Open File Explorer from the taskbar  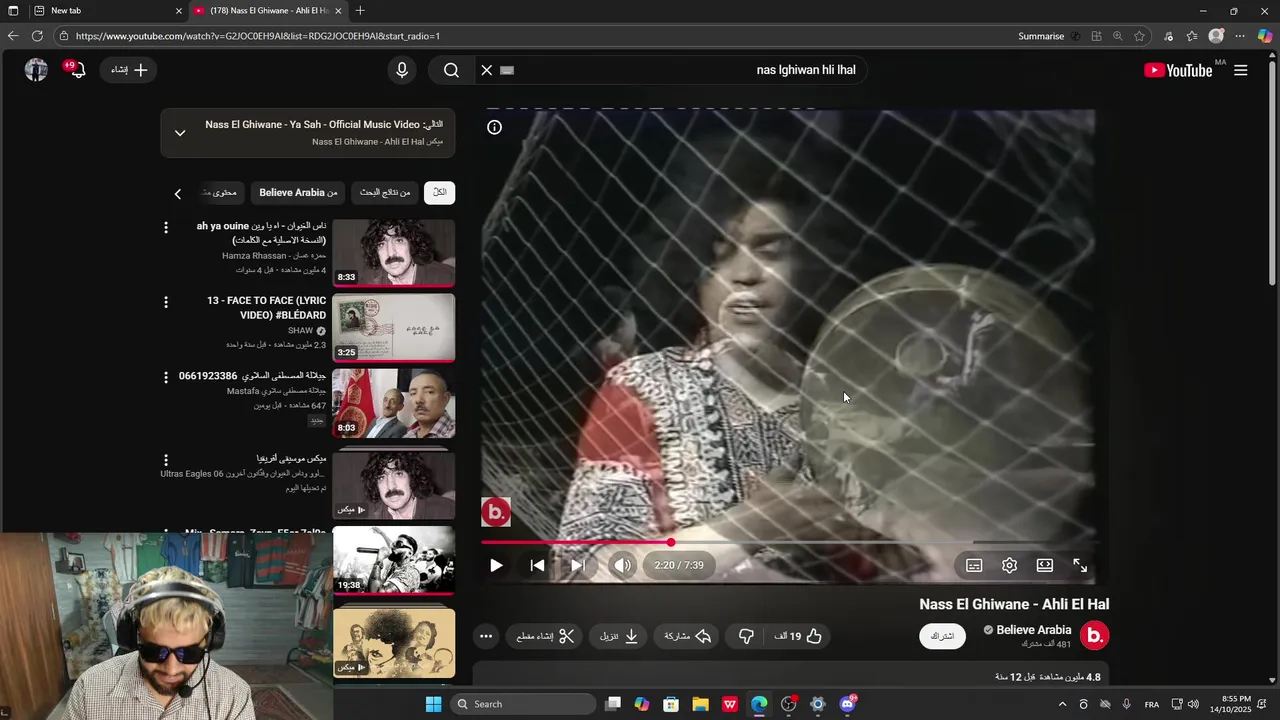(700, 704)
